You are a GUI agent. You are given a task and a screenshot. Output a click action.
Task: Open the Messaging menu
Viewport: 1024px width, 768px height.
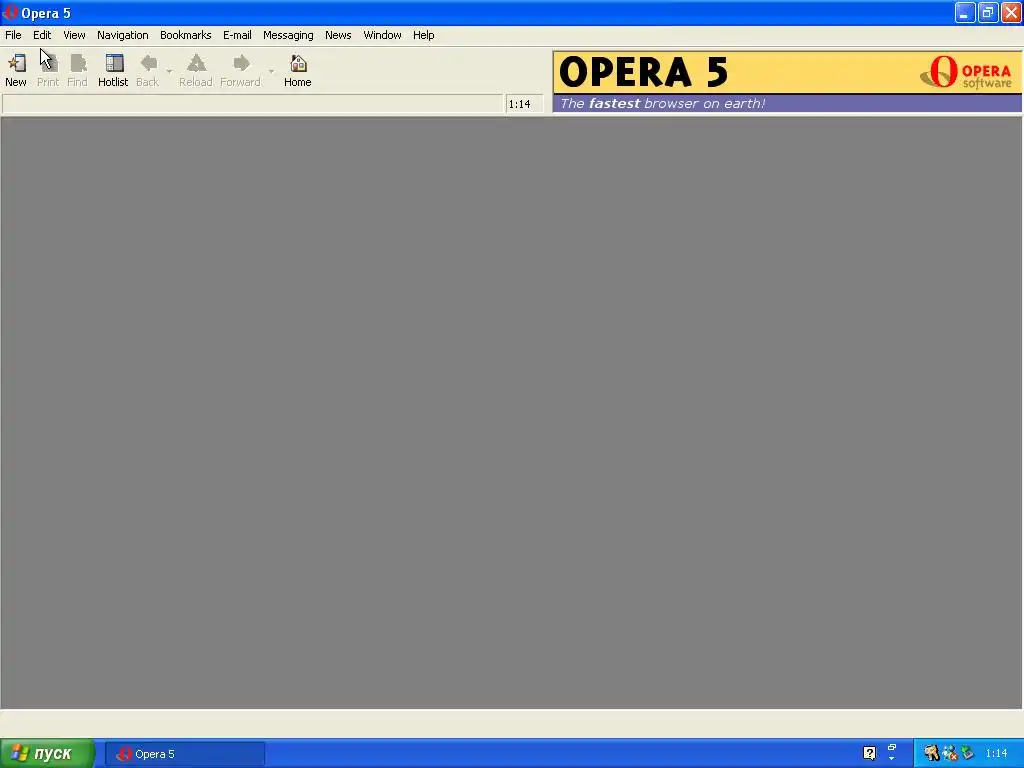pos(288,35)
